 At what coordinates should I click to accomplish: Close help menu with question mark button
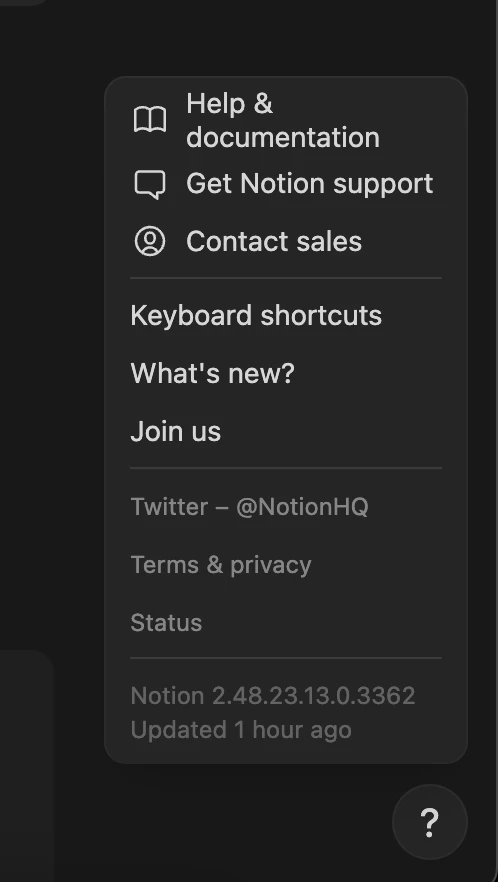coord(429,822)
